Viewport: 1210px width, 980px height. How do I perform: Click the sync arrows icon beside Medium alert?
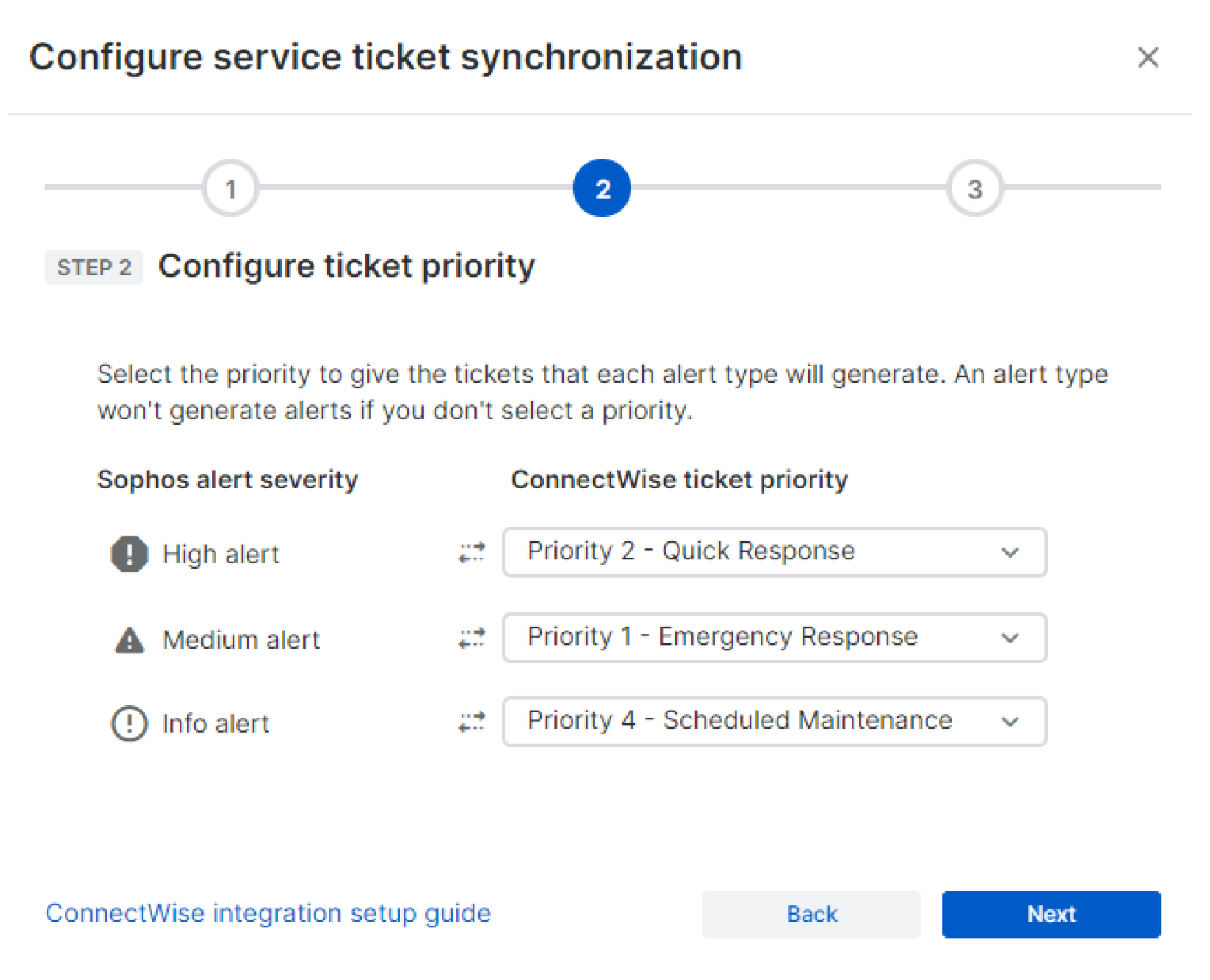tap(471, 639)
